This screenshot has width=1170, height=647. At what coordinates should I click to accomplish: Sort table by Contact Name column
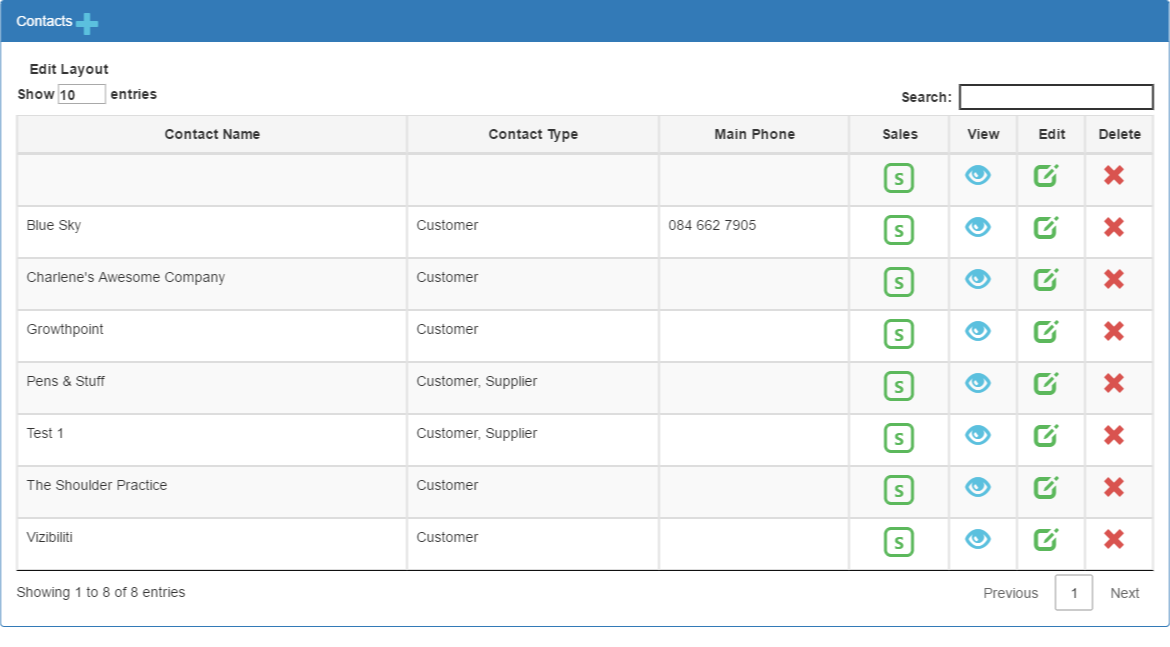click(x=212, y=134)
